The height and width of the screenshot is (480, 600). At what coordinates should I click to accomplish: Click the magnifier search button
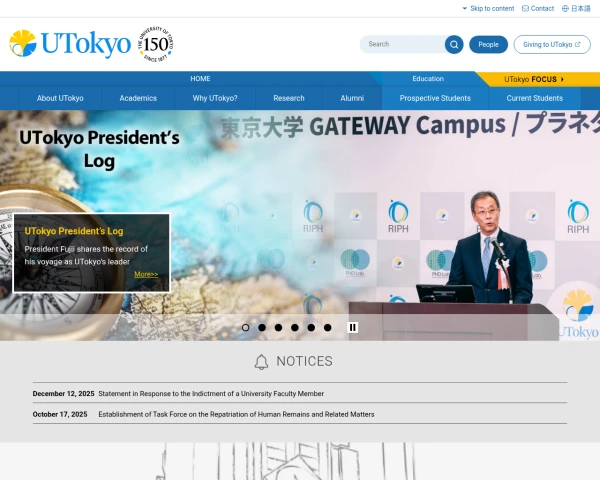click(454, 45)
